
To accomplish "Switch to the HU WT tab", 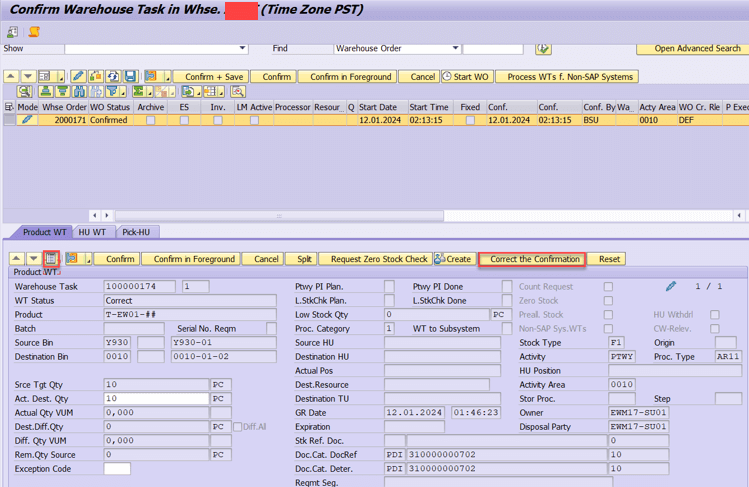I will click(92, 232).
